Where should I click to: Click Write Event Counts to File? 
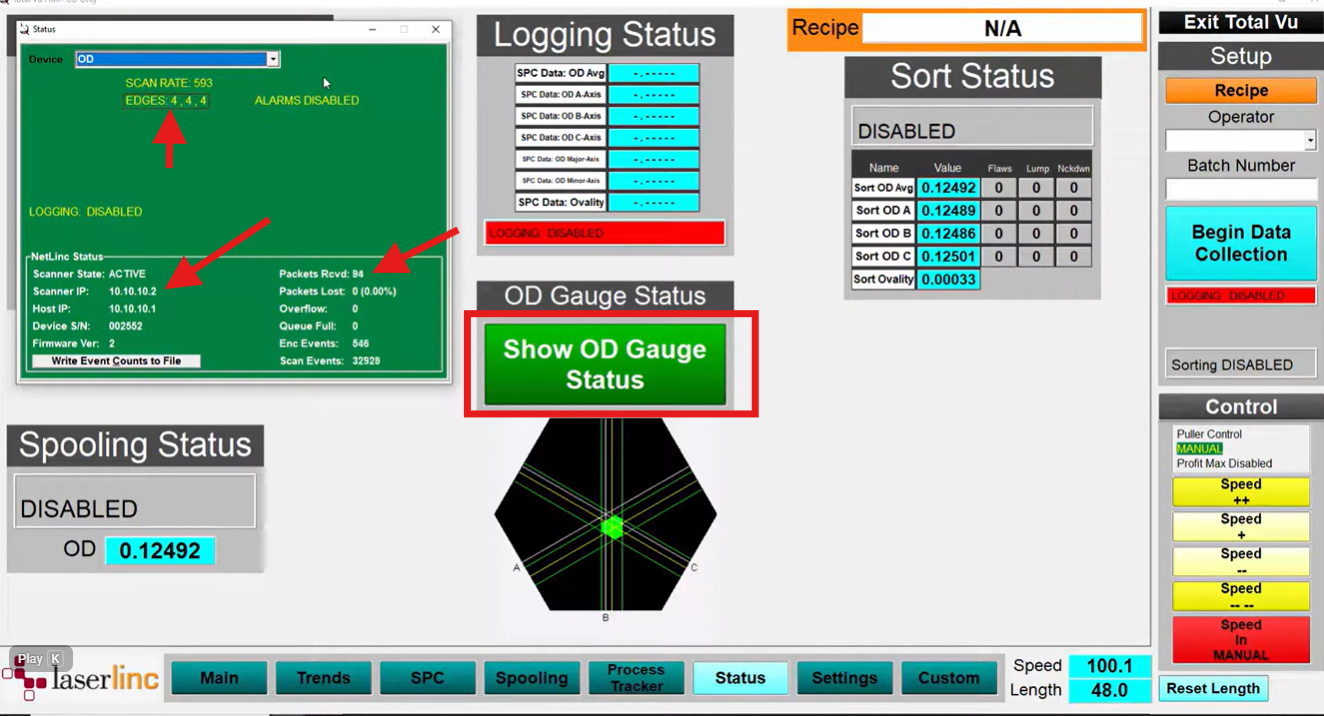(116, 361)
